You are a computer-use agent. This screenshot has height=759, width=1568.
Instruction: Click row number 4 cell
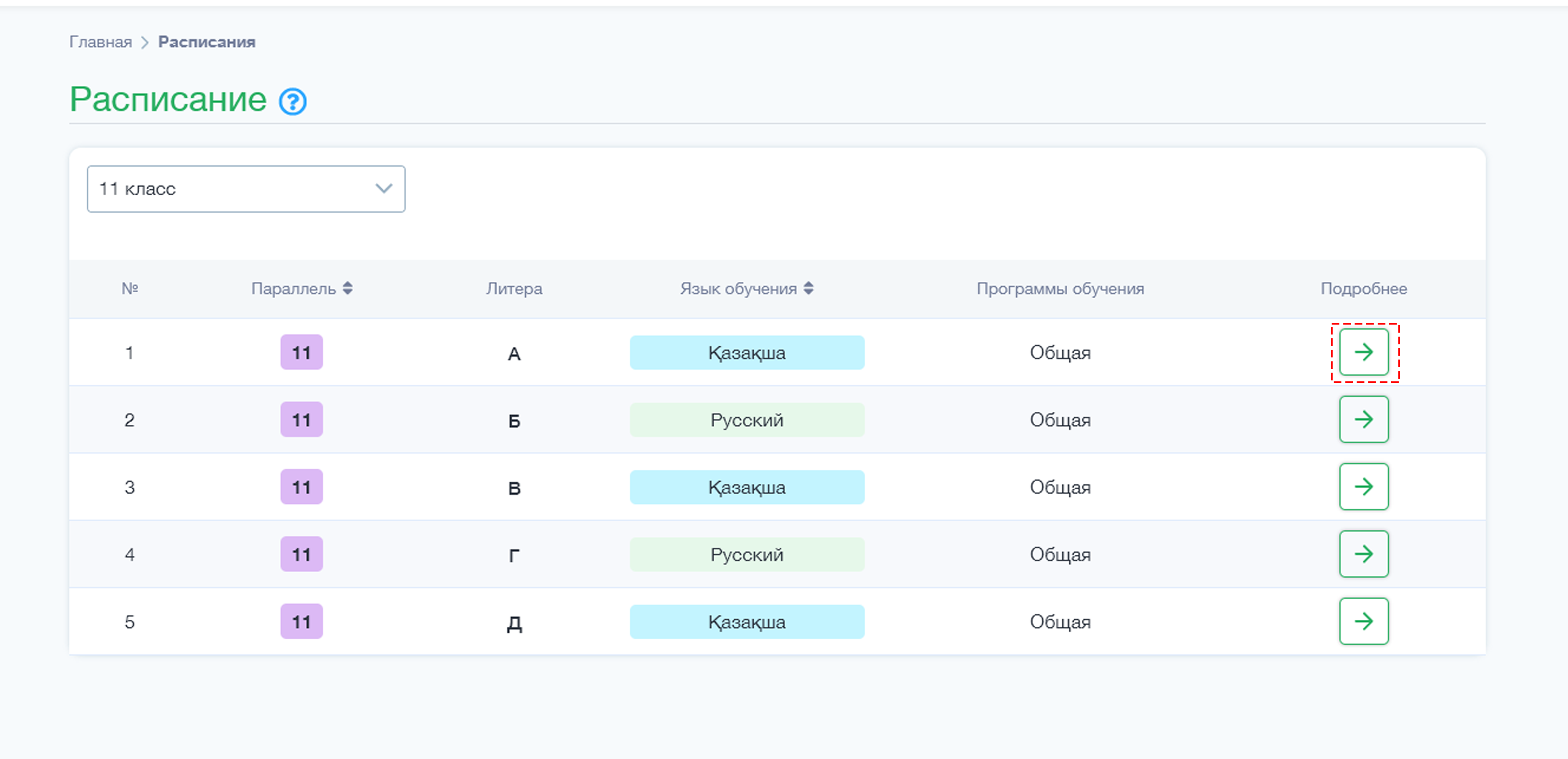click(x=130, y=554)
